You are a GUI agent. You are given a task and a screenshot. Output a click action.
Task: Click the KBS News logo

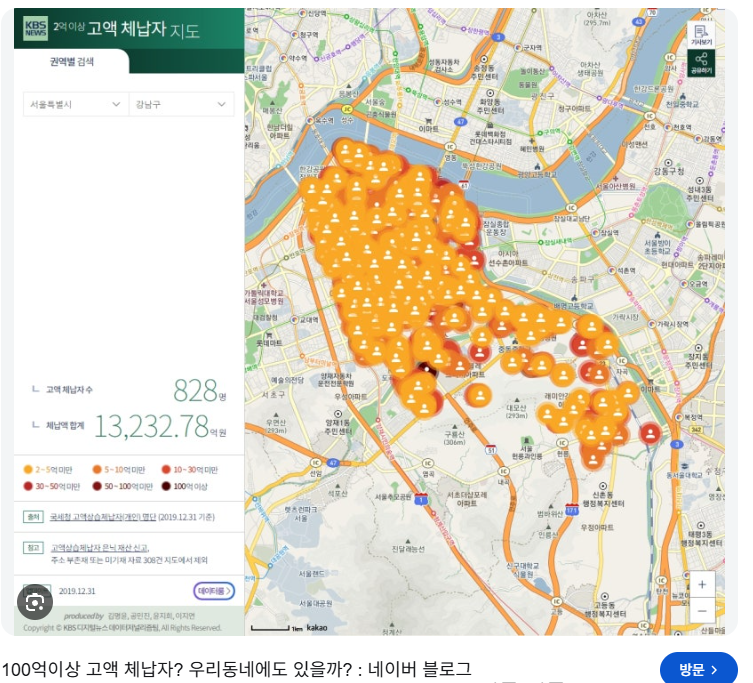click(36, 28)
